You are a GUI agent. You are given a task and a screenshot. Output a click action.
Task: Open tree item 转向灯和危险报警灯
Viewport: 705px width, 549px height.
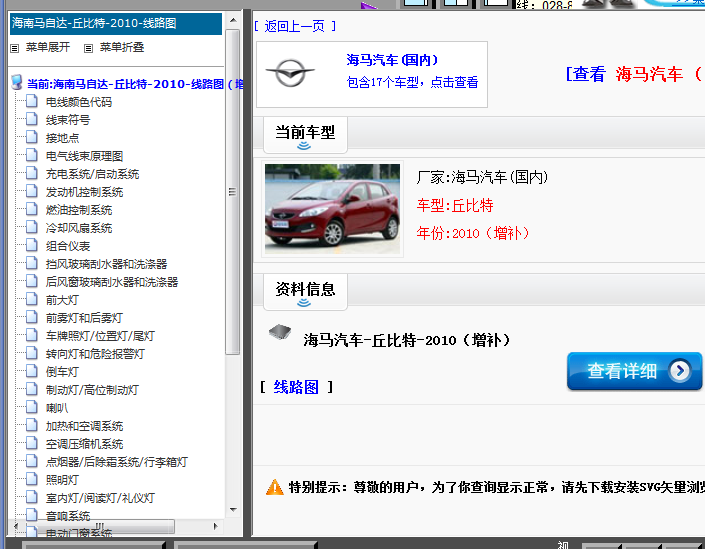tap(95, 354)
